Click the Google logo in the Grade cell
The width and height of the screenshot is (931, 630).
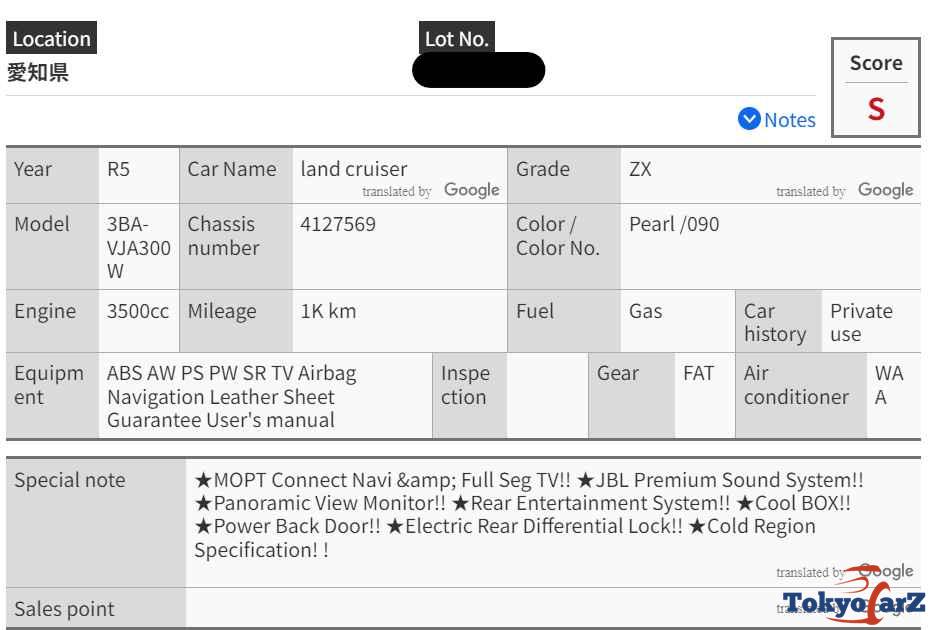[x=885, y=190]
